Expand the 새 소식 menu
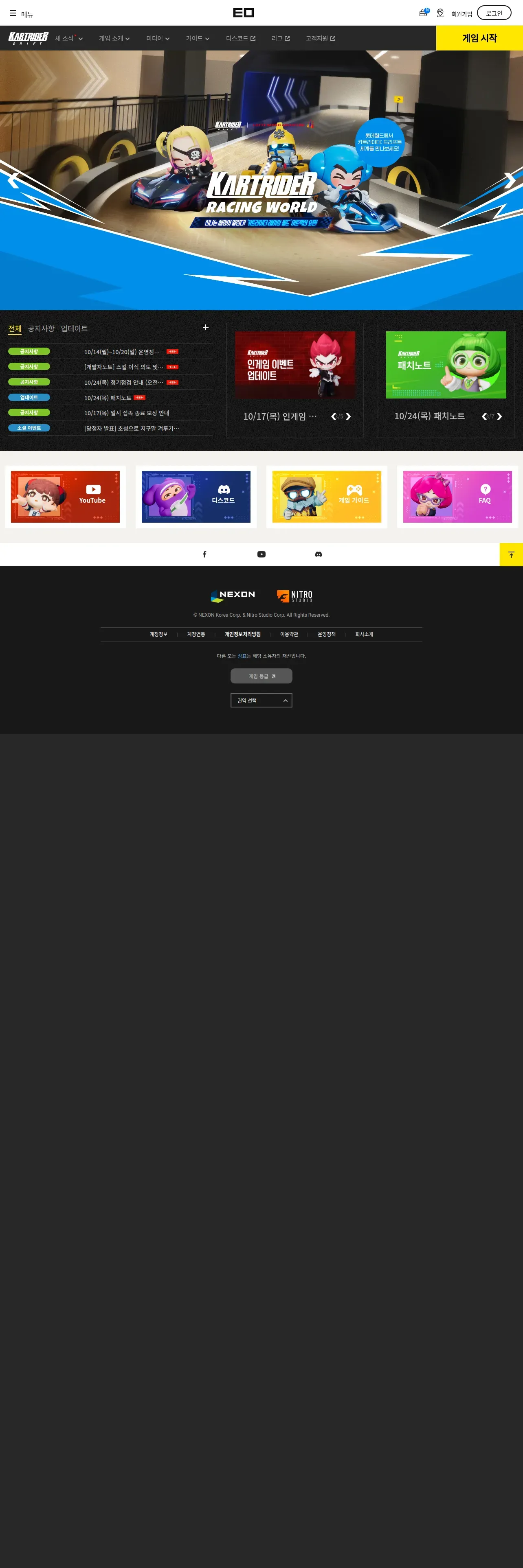The width and height of the screenshot is (523, 1568). coord(69,38)
